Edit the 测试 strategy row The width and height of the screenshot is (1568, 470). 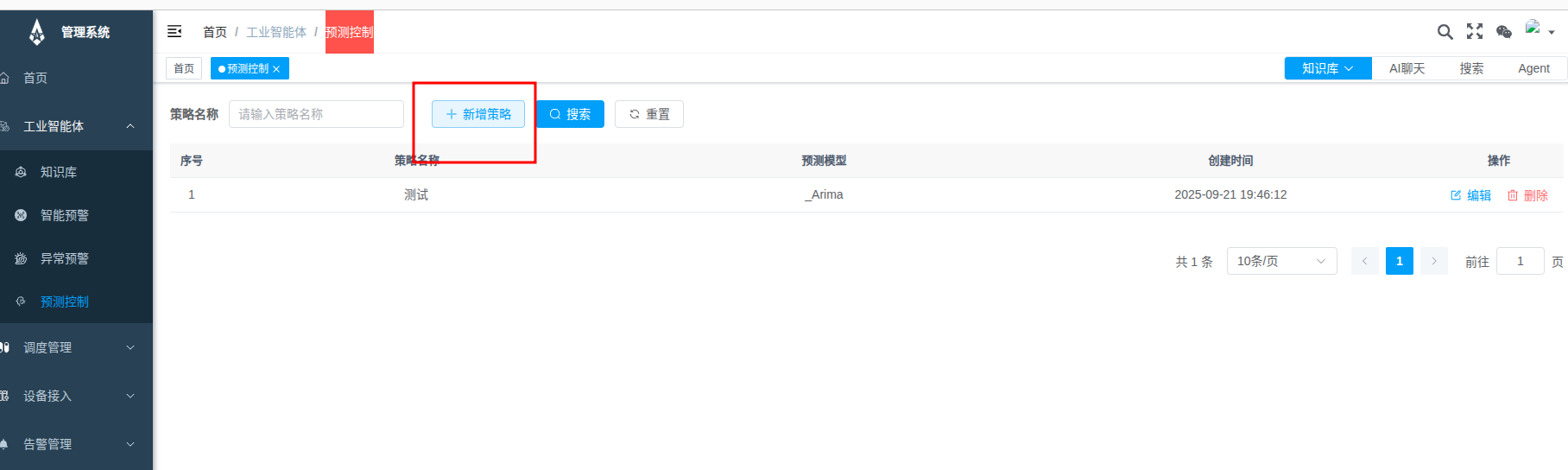(x=1470, y=195)
